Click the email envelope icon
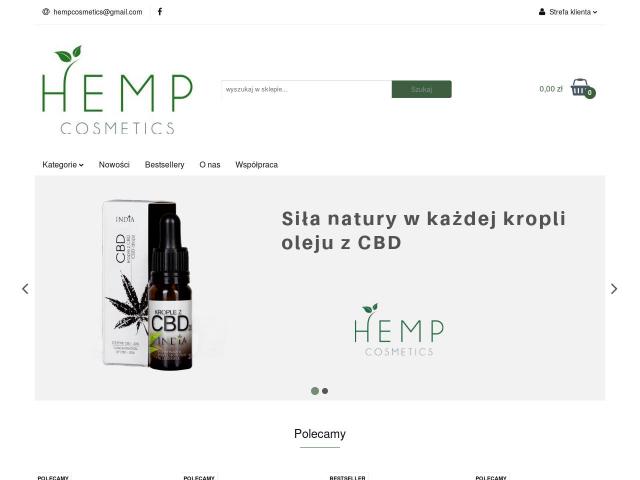The width and height of the screenshot is (640, 480). click(x=46, y=12)
